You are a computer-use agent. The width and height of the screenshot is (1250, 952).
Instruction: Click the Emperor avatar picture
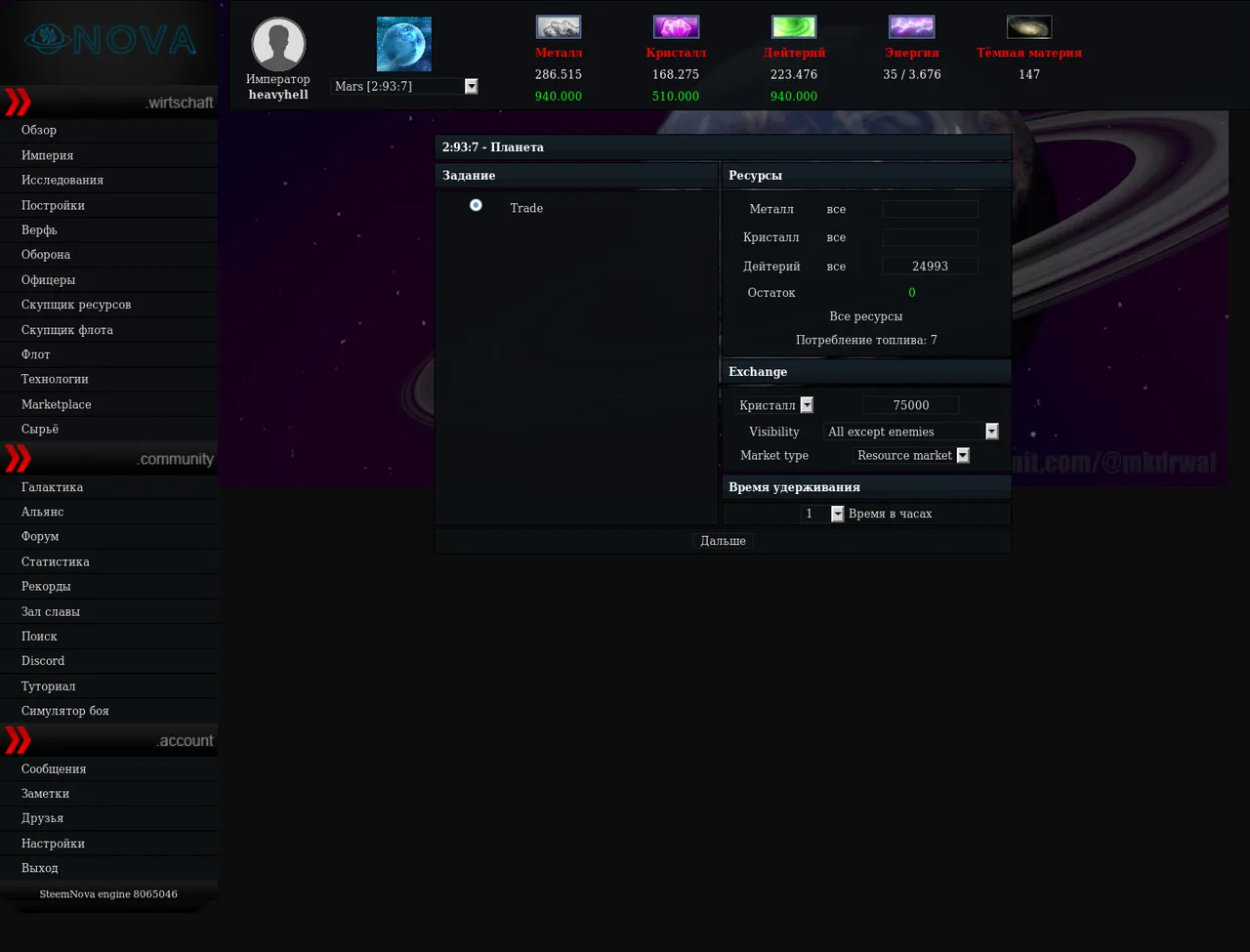(x=278, y=44)
